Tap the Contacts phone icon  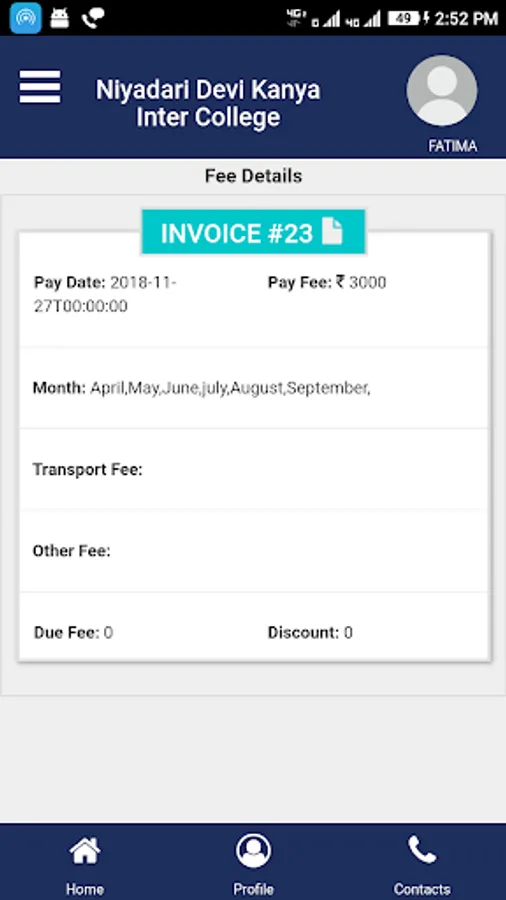[x=422, y=850]
